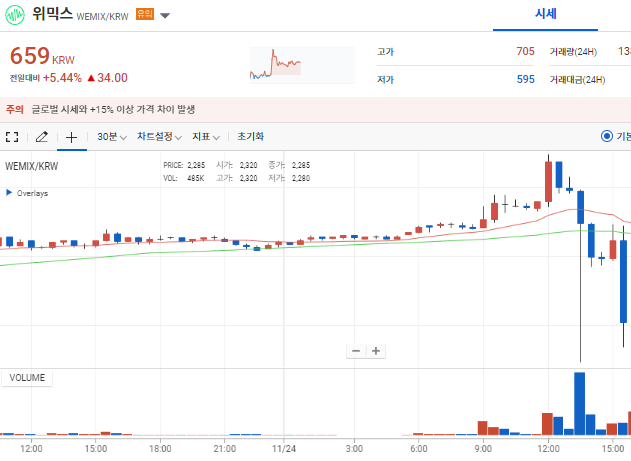Click the 초기화 reset button
The width and height of the screenshot is (631, 461).
[x=250, y=136]
